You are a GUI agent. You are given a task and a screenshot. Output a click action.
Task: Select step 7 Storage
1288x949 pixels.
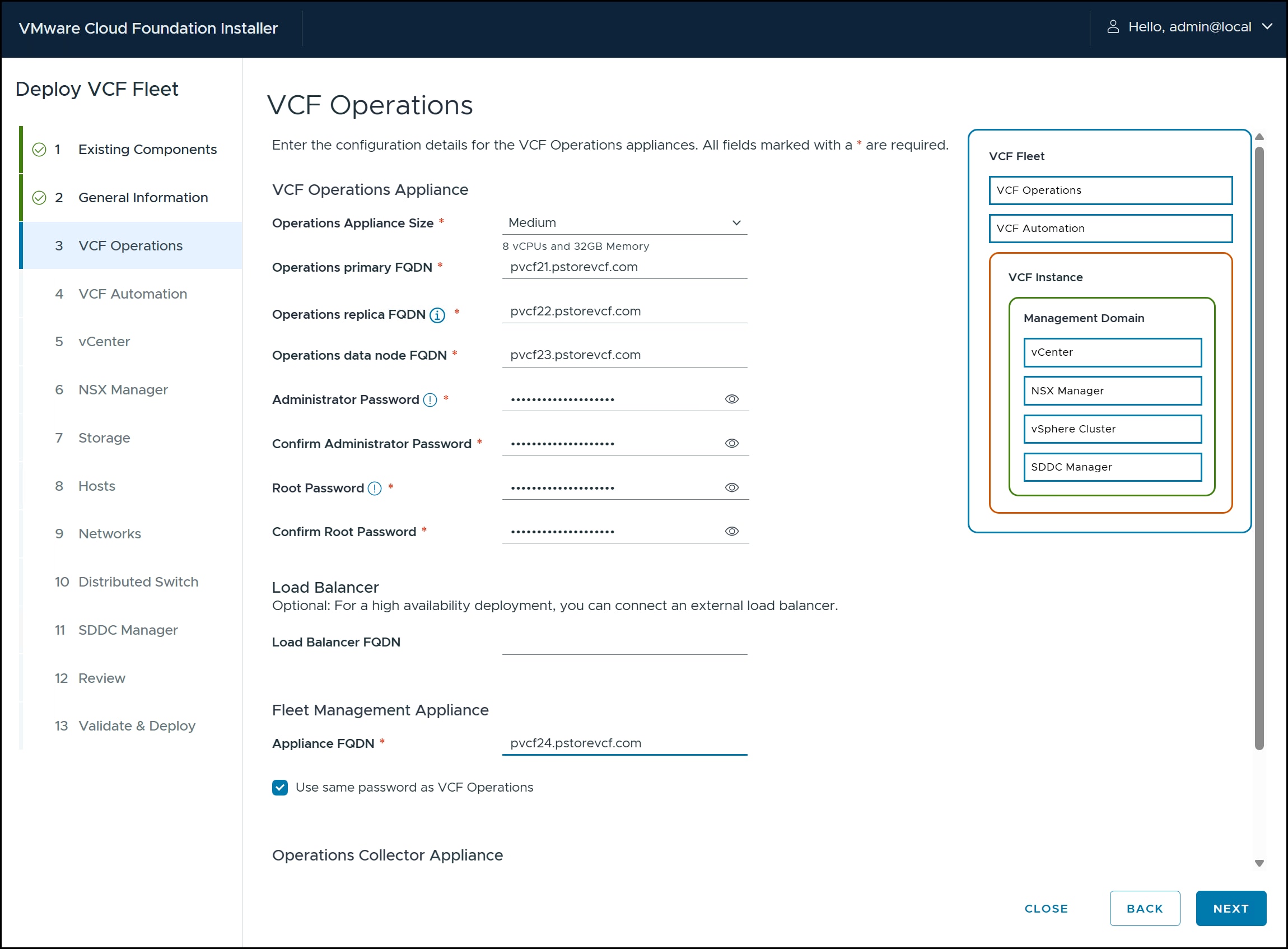(132, 438)
